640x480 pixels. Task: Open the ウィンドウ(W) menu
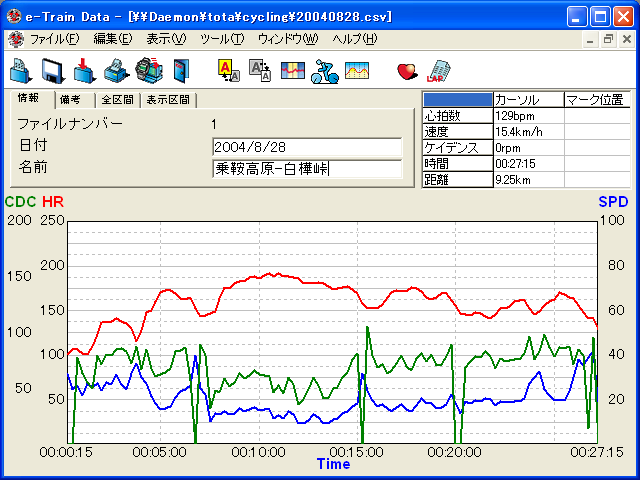287,39
